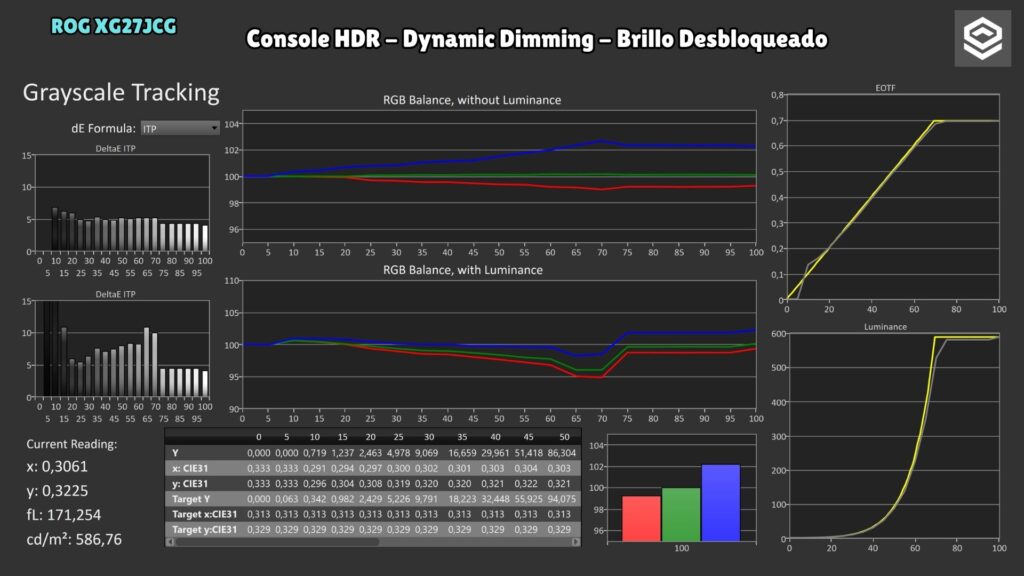
Task: Click the blue bar in the RGB bar chart
Action: [x=721, y=503]
